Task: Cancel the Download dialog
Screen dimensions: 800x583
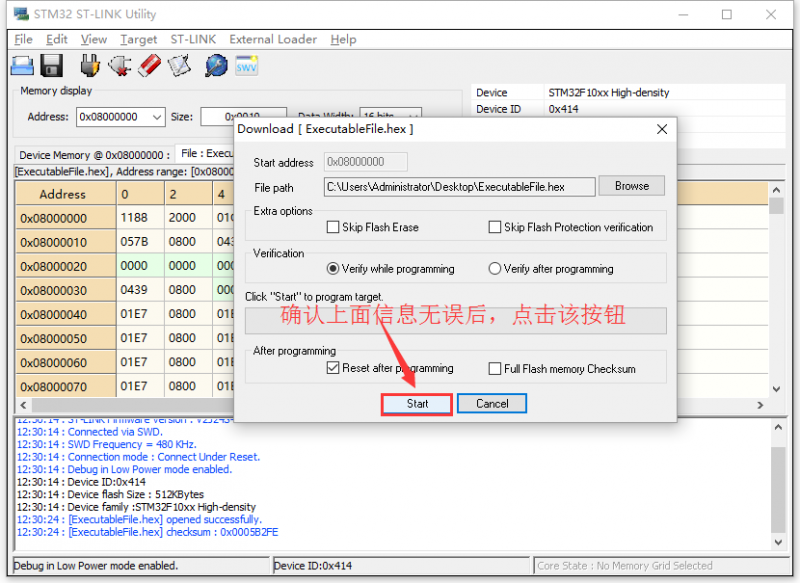Action: pos(491,403)
